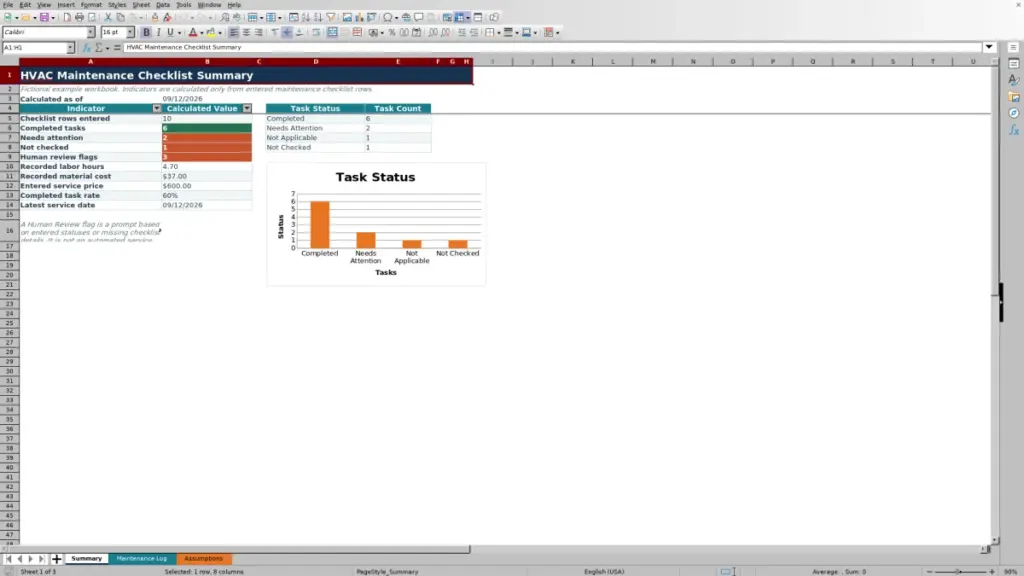
Task: Expand the formula bar
Action: click(x=989, y=47)
